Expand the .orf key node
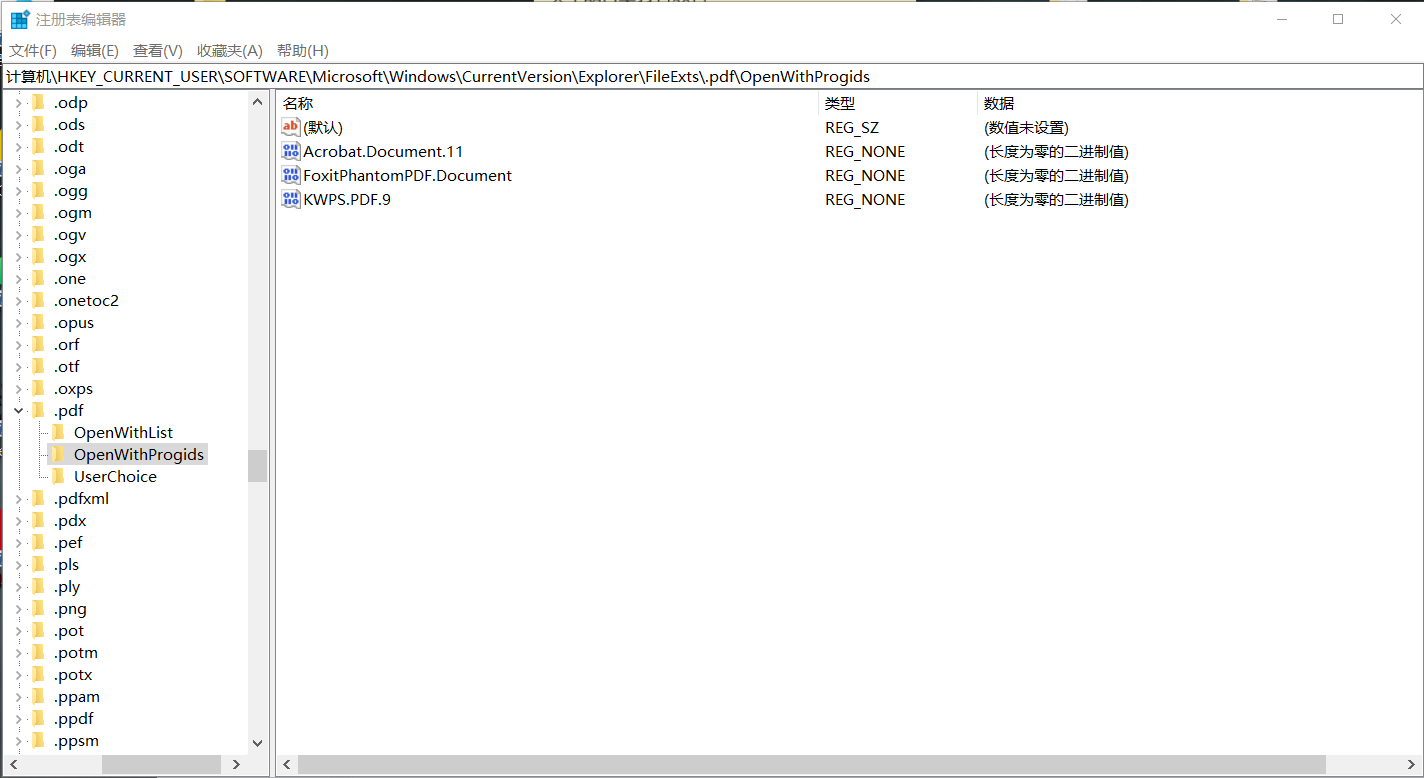 coord(18,344)
